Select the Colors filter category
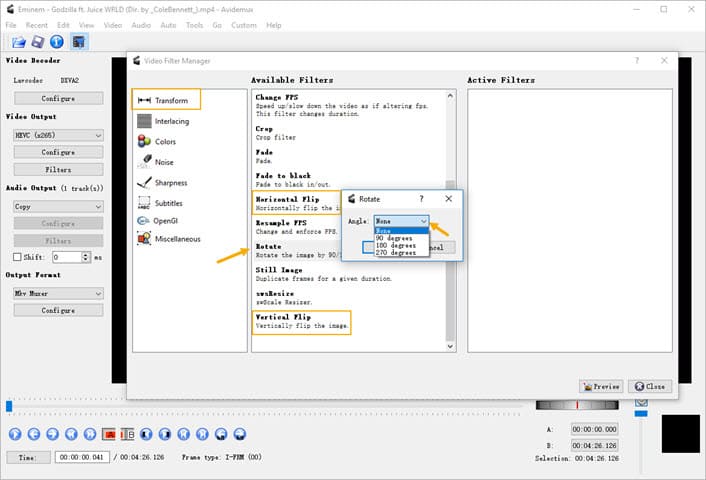Viewport: 706px width, 480px height. coord(164,142)
